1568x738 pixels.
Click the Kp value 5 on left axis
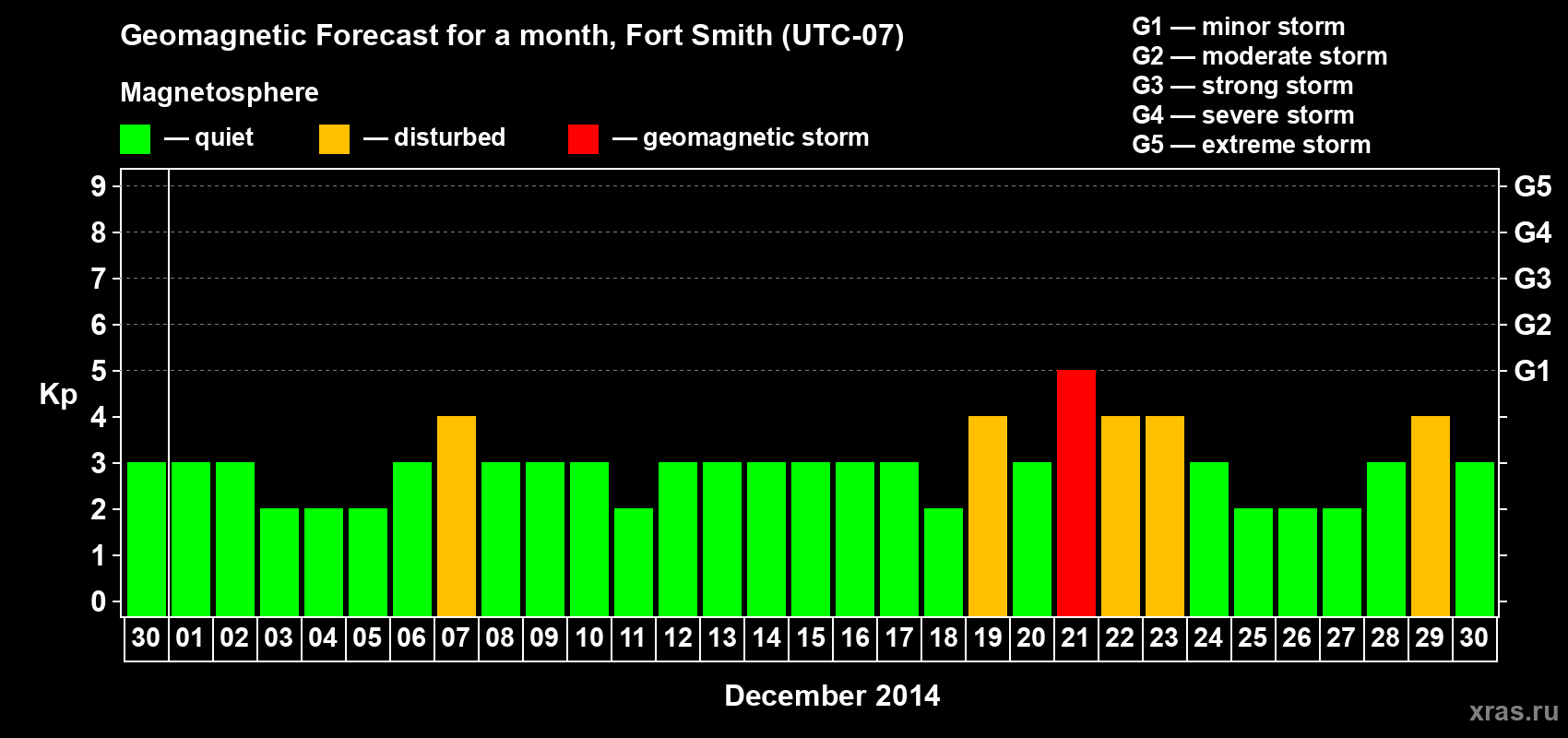(x=99, y=371)
